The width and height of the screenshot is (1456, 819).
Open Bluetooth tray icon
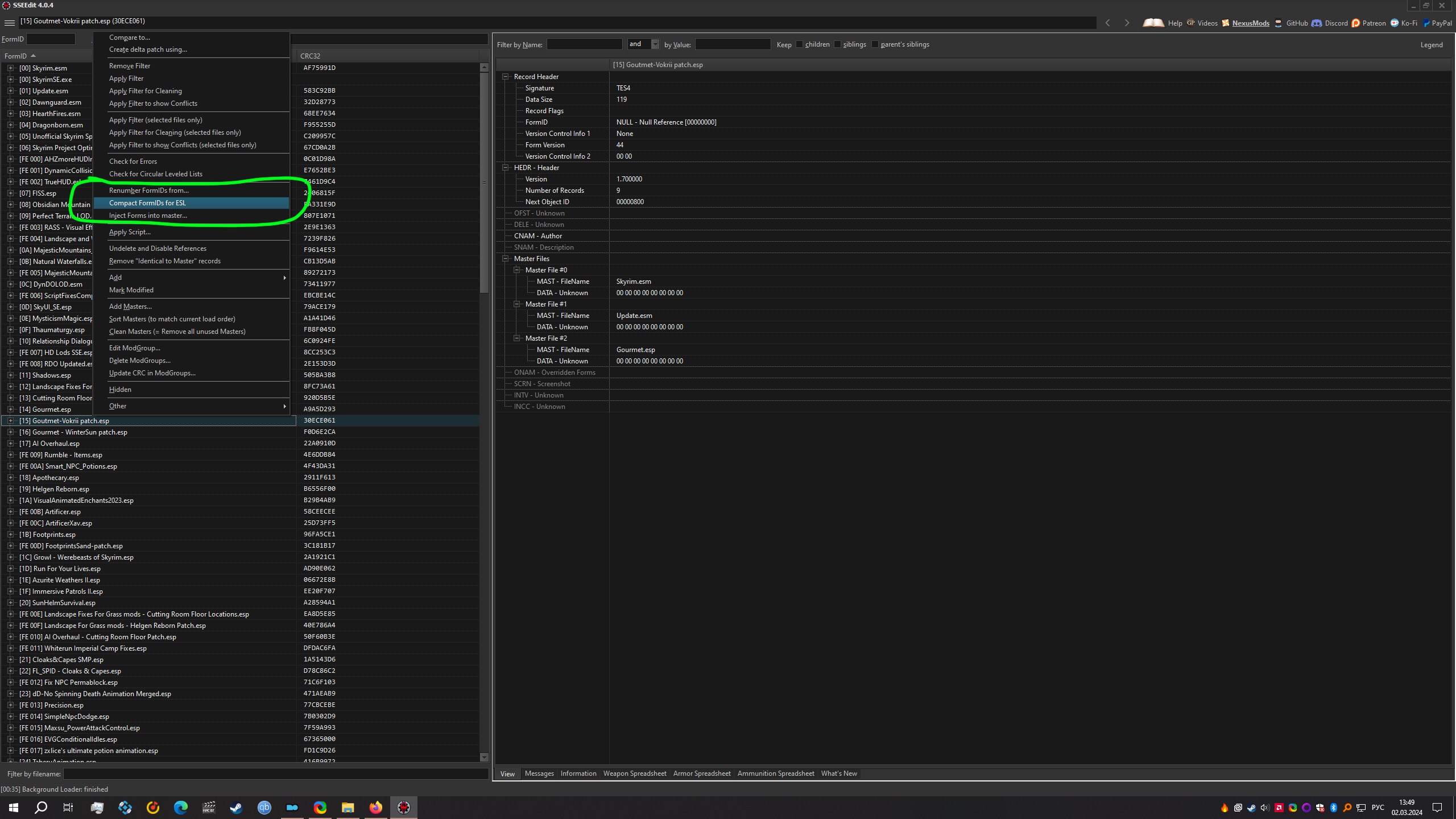tap(1334, 807)
